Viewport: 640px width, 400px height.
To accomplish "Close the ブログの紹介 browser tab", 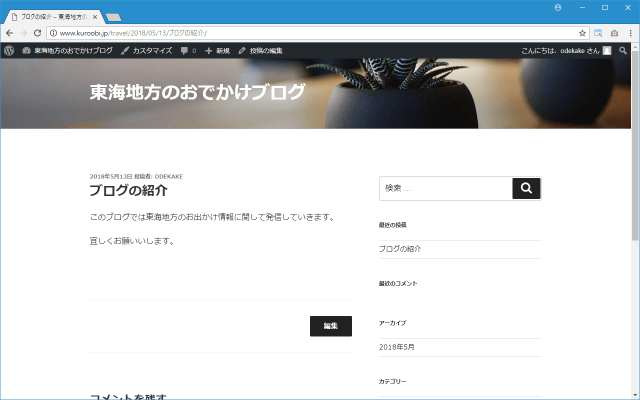I will (x=95, y=17).
